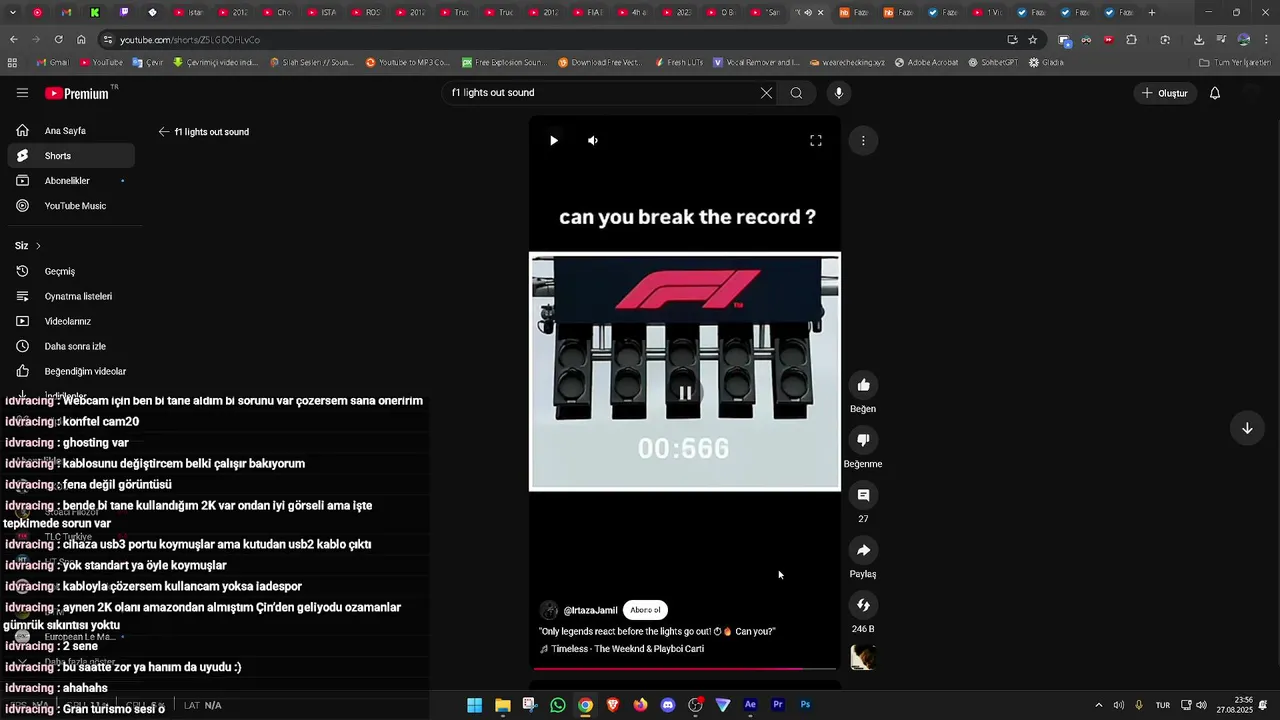Open the SohbetGPT bookmark
The height and width of the screenshot is (720, 1280).
(993, 62)
